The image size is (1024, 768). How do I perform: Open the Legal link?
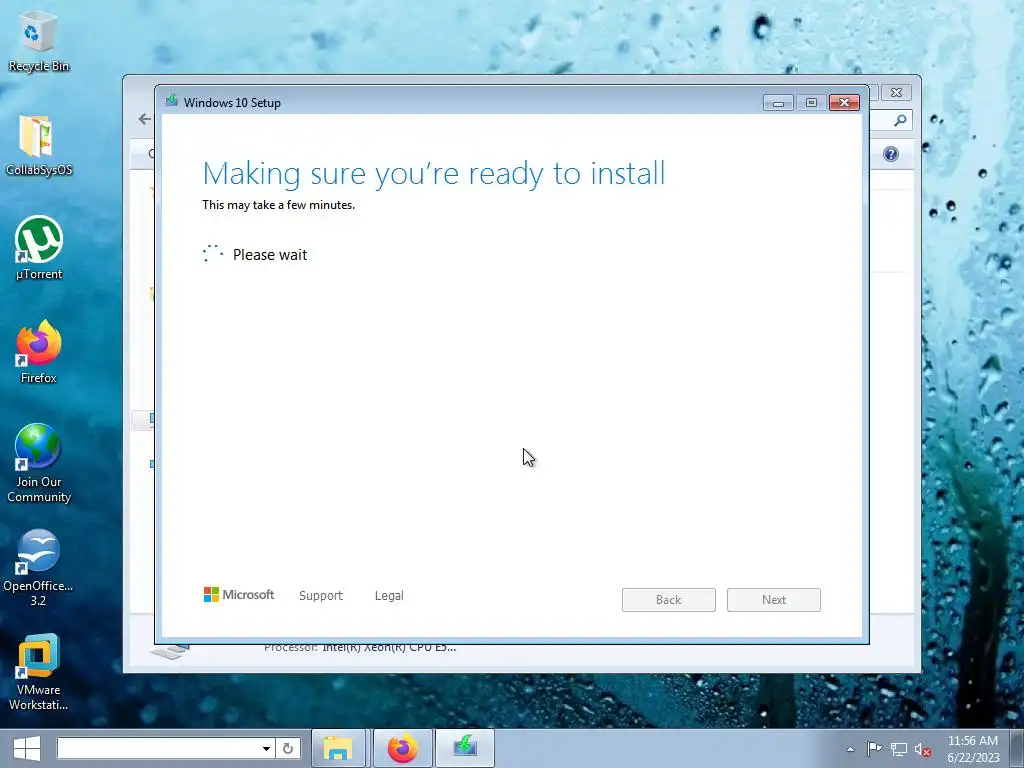(389, 596)
